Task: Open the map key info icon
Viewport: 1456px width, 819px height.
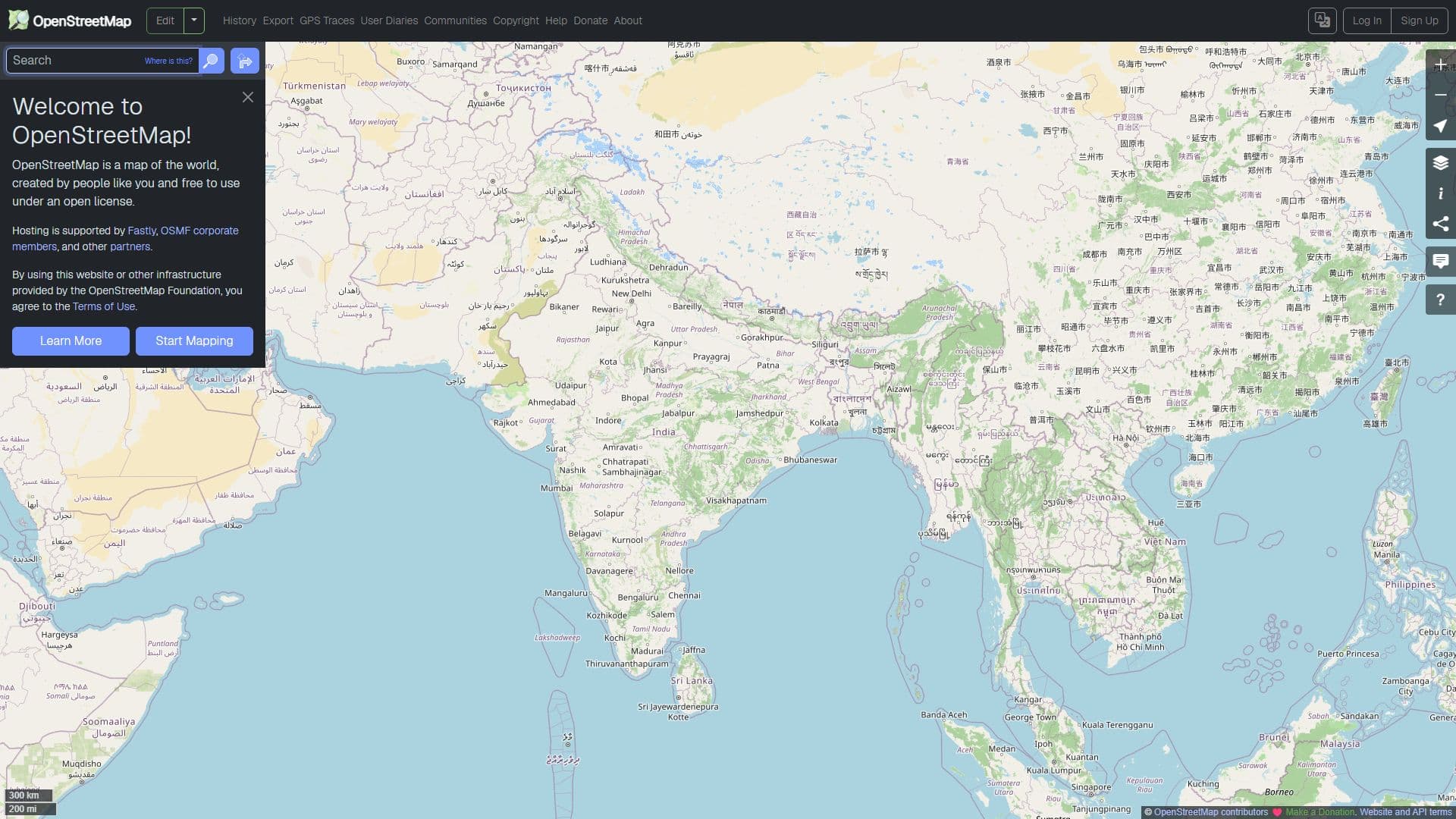Action: [1440, 193]
